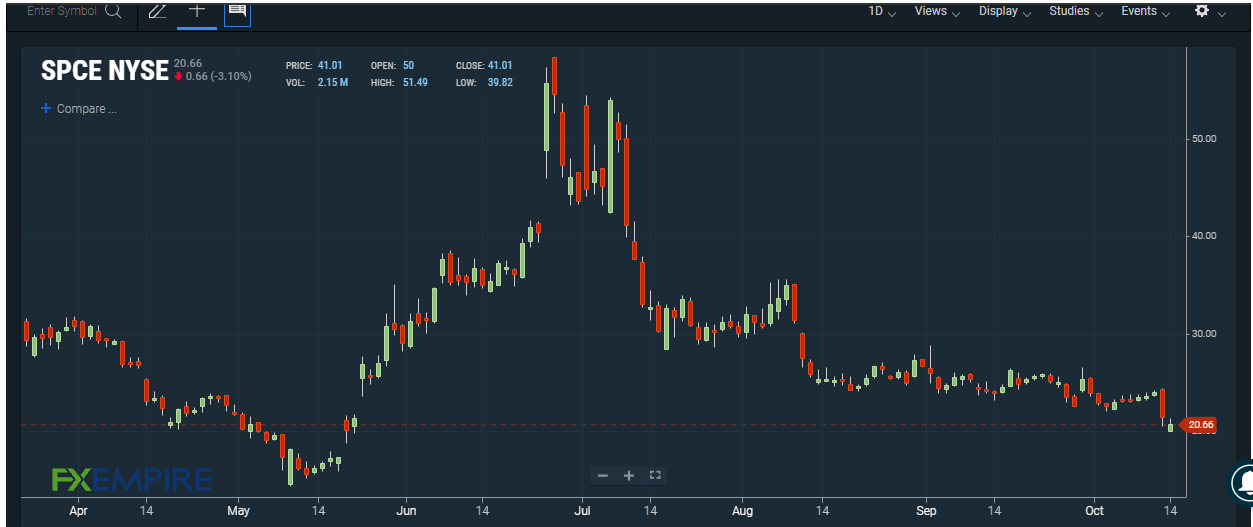
Task: Zoom out with the minus button
Action: pyautogui.click(x=603, y=476)
